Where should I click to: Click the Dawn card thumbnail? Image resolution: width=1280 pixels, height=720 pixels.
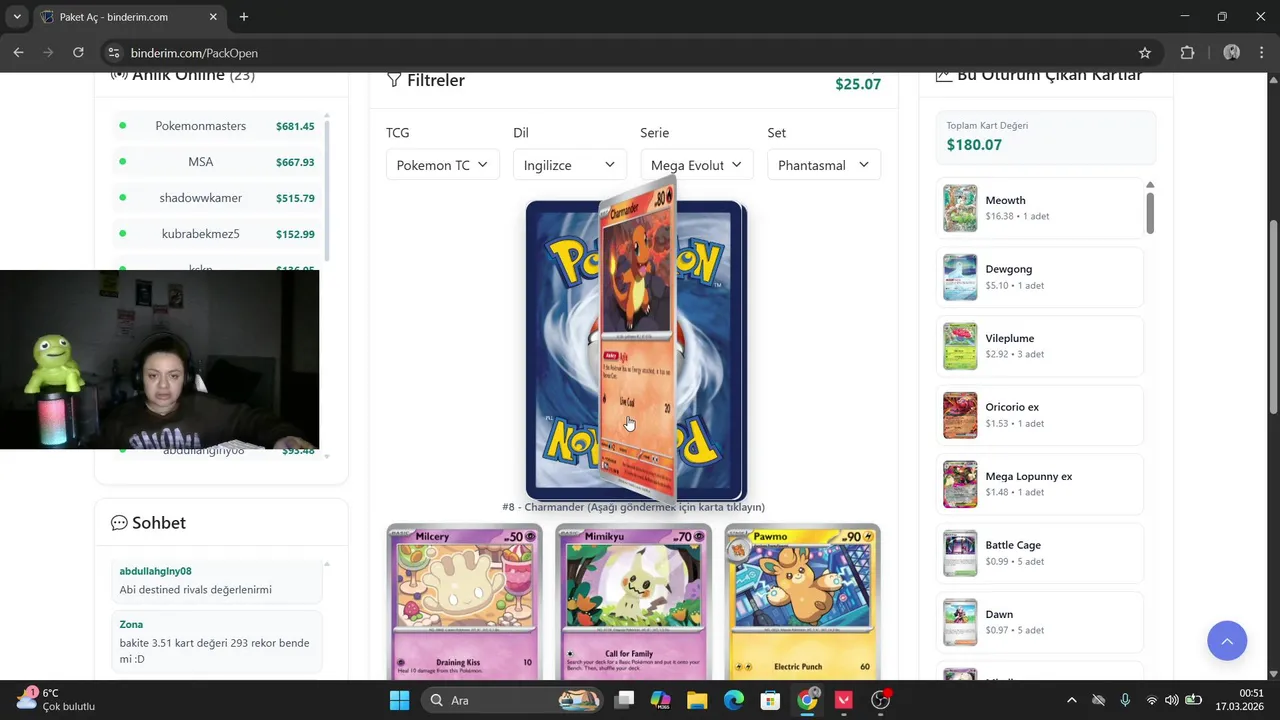tap(960, 622)
